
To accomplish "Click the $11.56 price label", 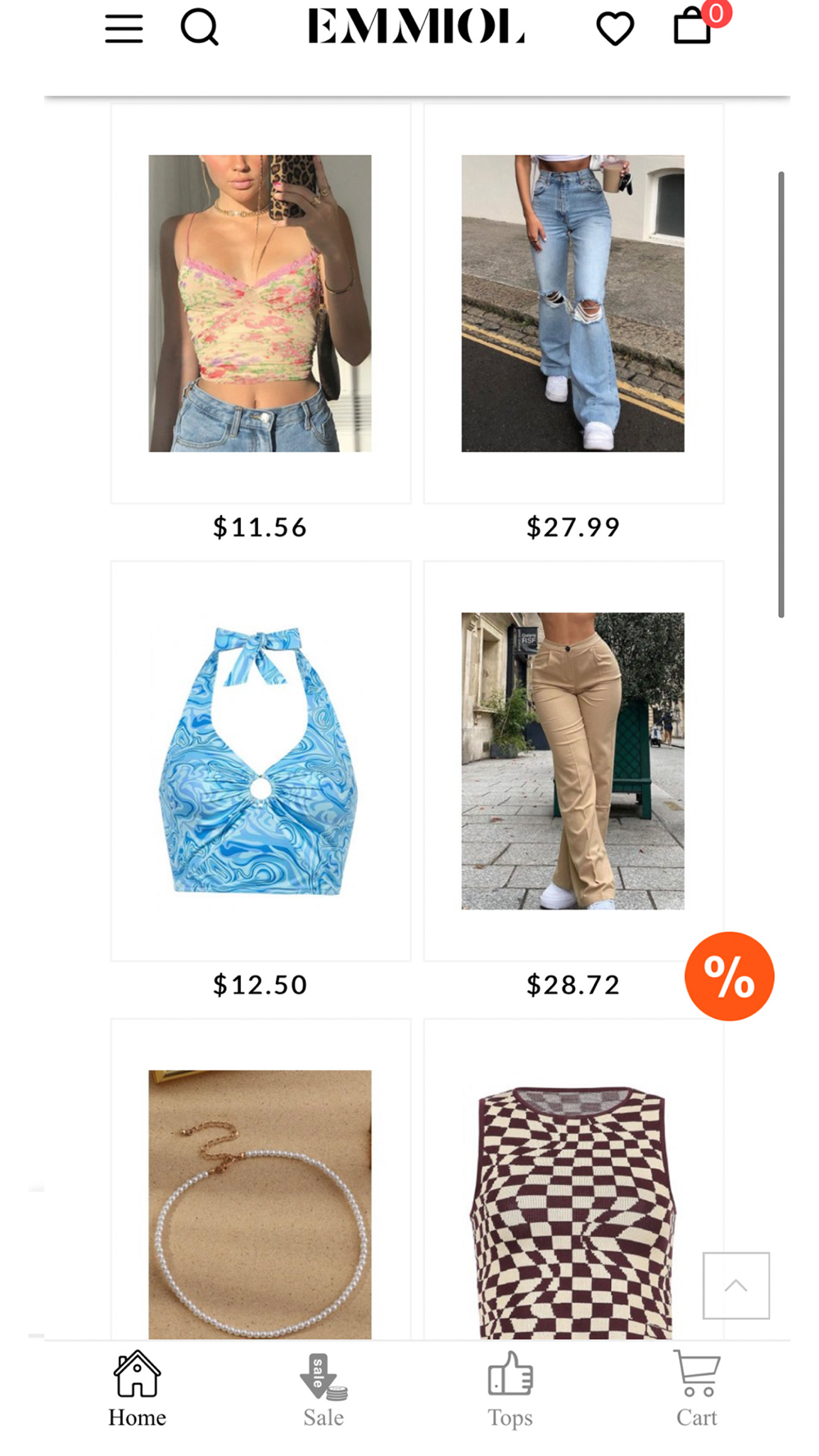I will point(260,527).
